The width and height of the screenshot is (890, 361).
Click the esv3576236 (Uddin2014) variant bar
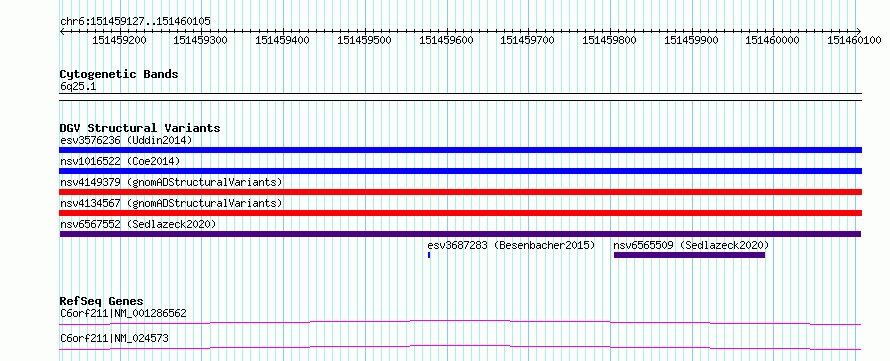[x=460, y=150]
